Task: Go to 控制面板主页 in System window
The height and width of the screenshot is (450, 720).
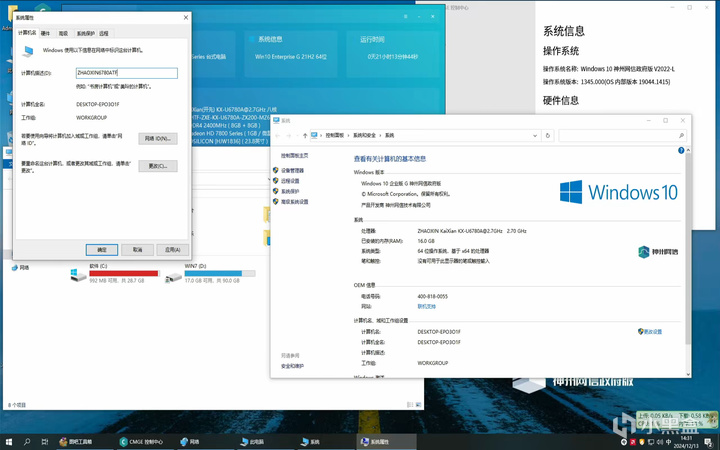Action: (295, 156)
